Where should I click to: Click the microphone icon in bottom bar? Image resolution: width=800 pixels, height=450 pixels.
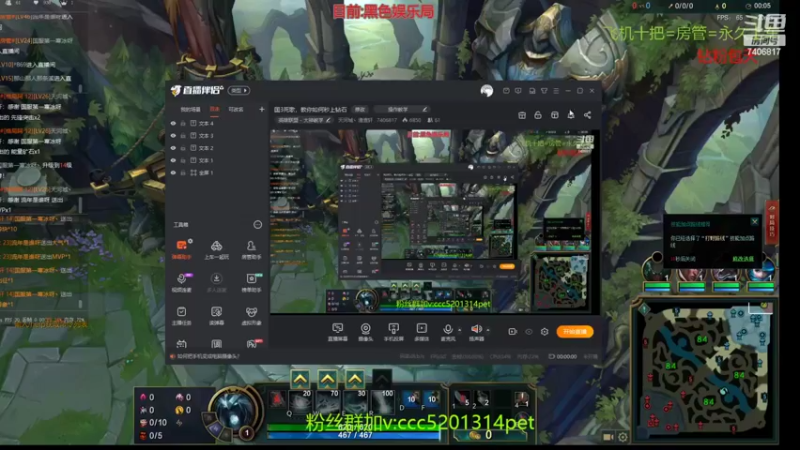pos(447,330)
